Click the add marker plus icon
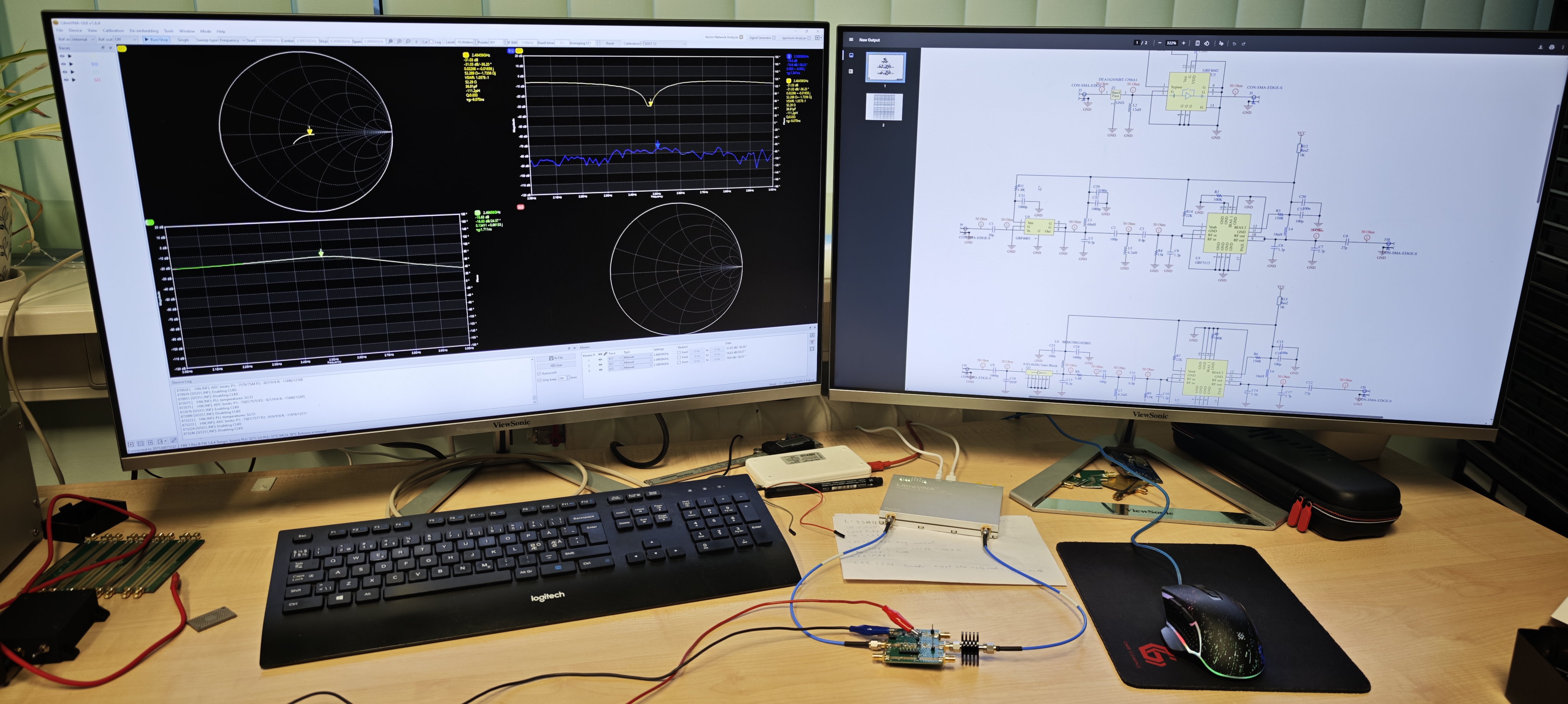Screen dimensions: 1568x704 tap(812, 335)
